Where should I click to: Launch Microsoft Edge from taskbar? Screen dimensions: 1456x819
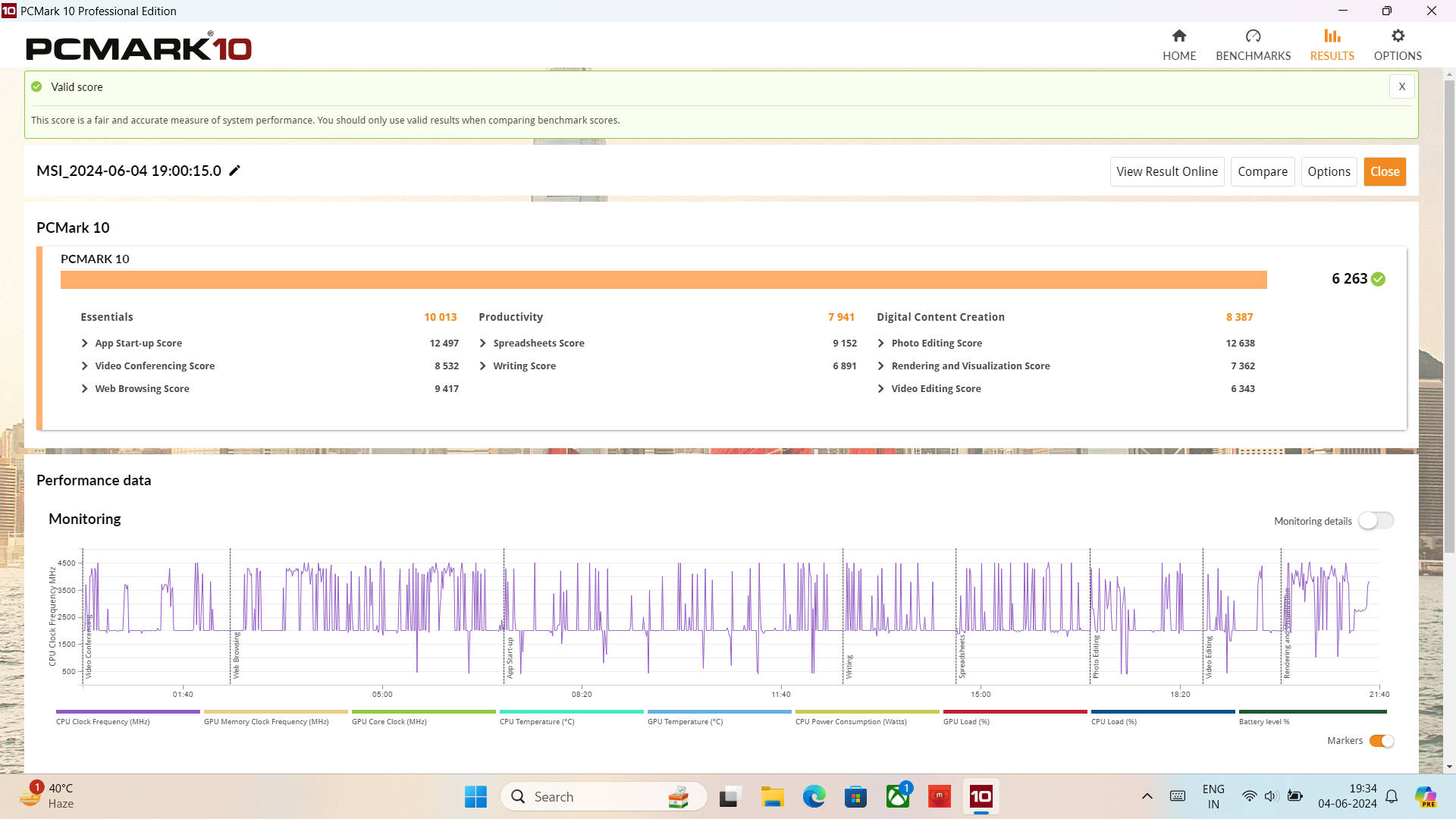[814, 797]
